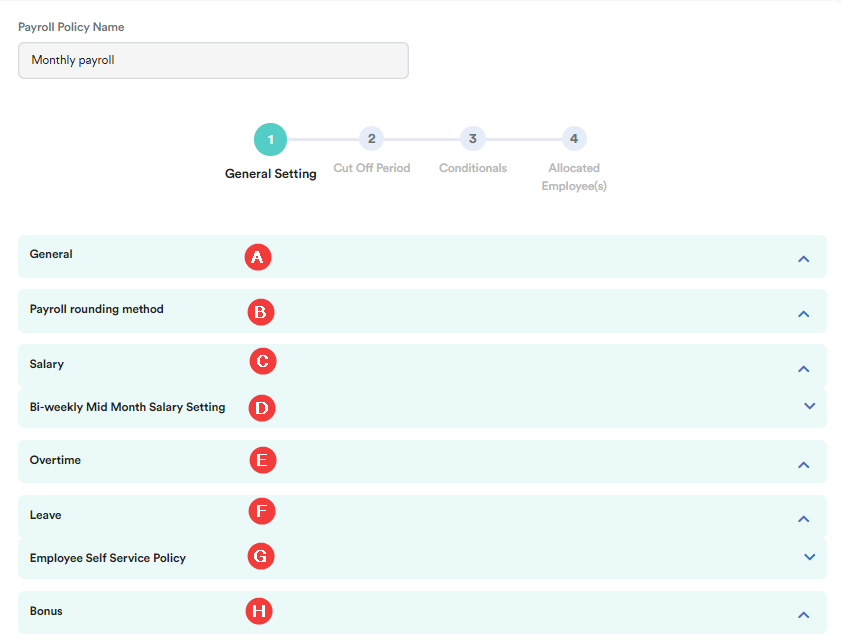Expand Bi-weekly Mid Month Salary Setting chevron
The width and height of the screenshot is (841, 639).
pyautogui.click(x=809, y=406)
